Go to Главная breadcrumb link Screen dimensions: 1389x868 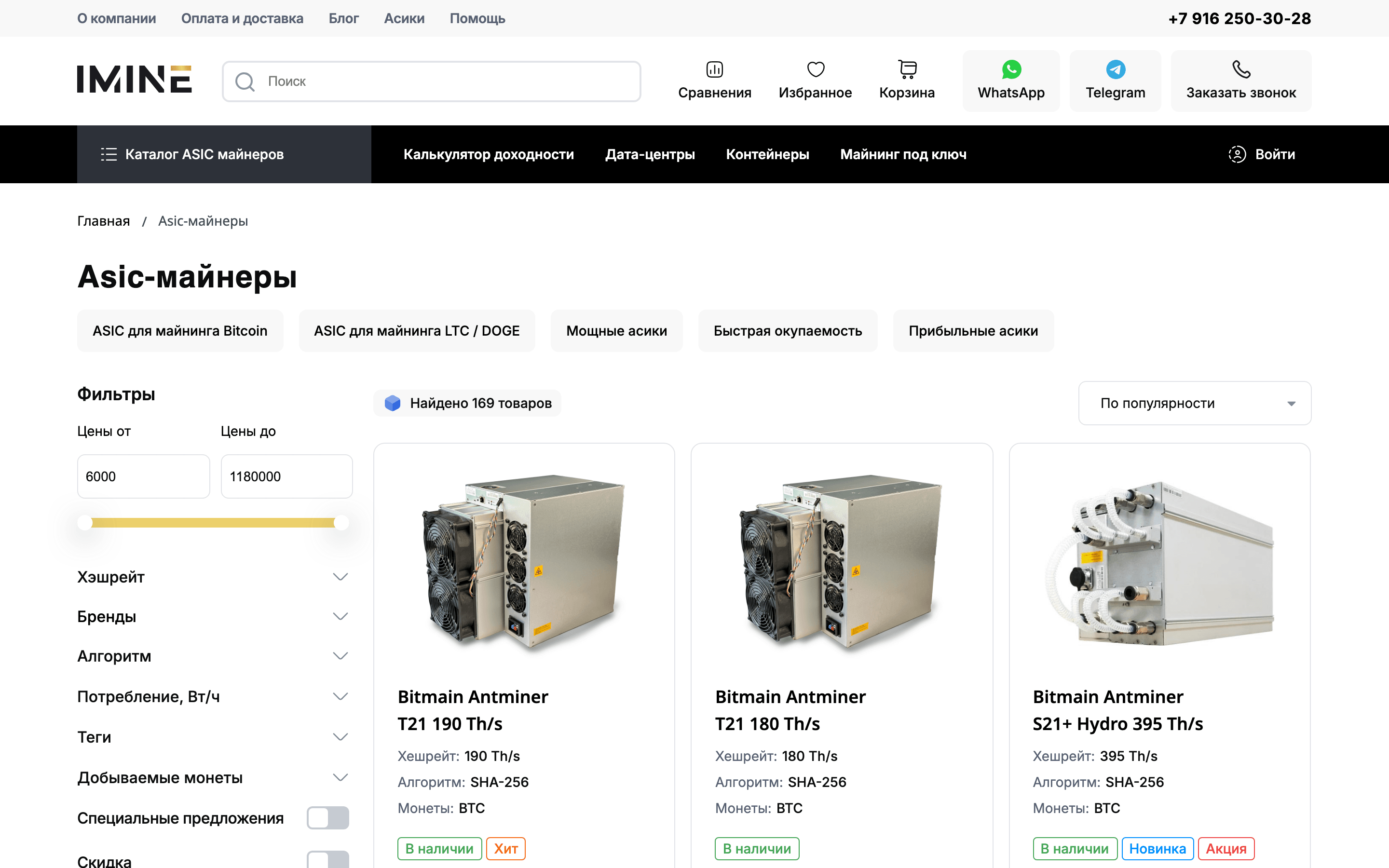103,221
